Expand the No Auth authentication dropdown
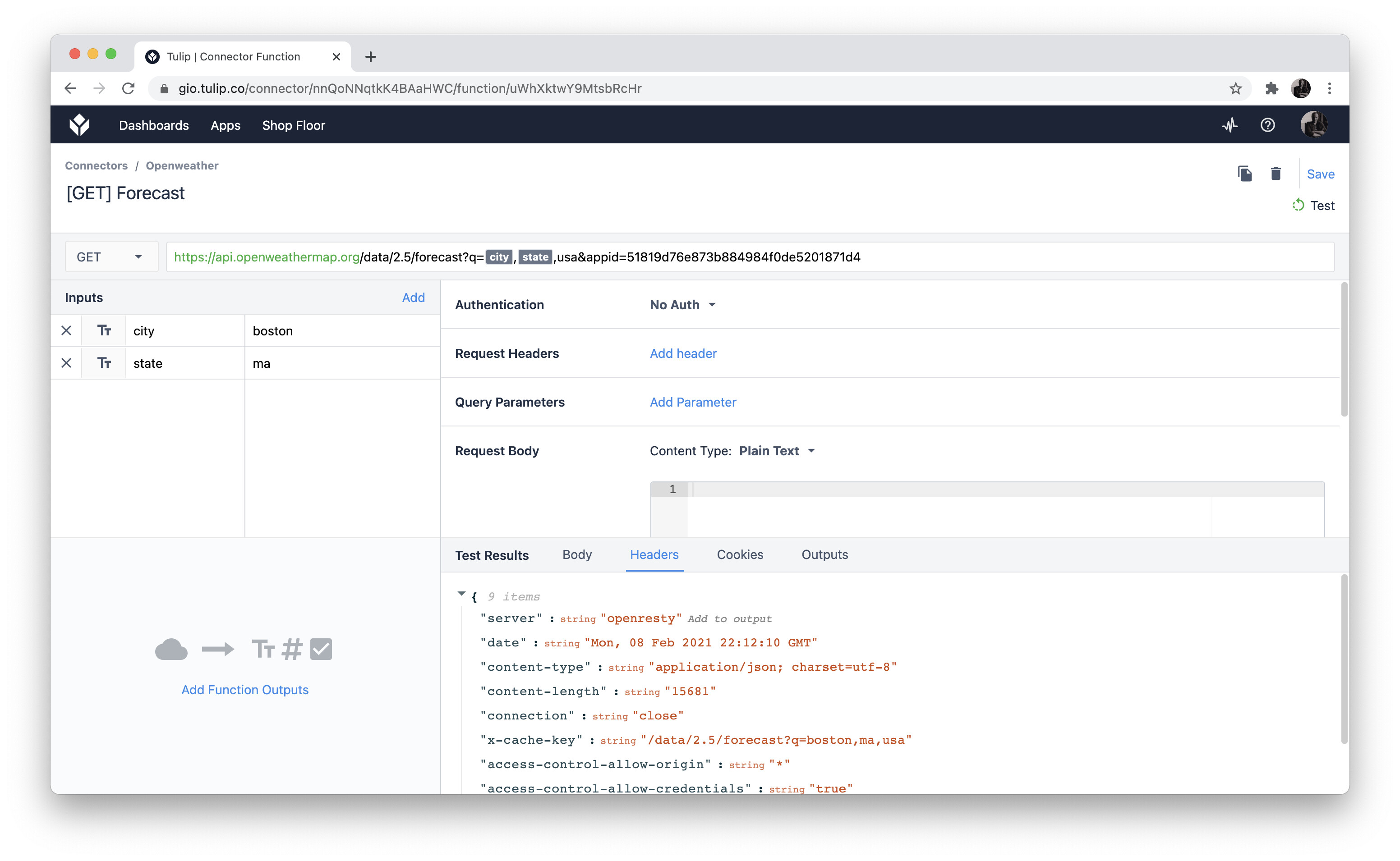1400x861 pixels. click(682, 305)
